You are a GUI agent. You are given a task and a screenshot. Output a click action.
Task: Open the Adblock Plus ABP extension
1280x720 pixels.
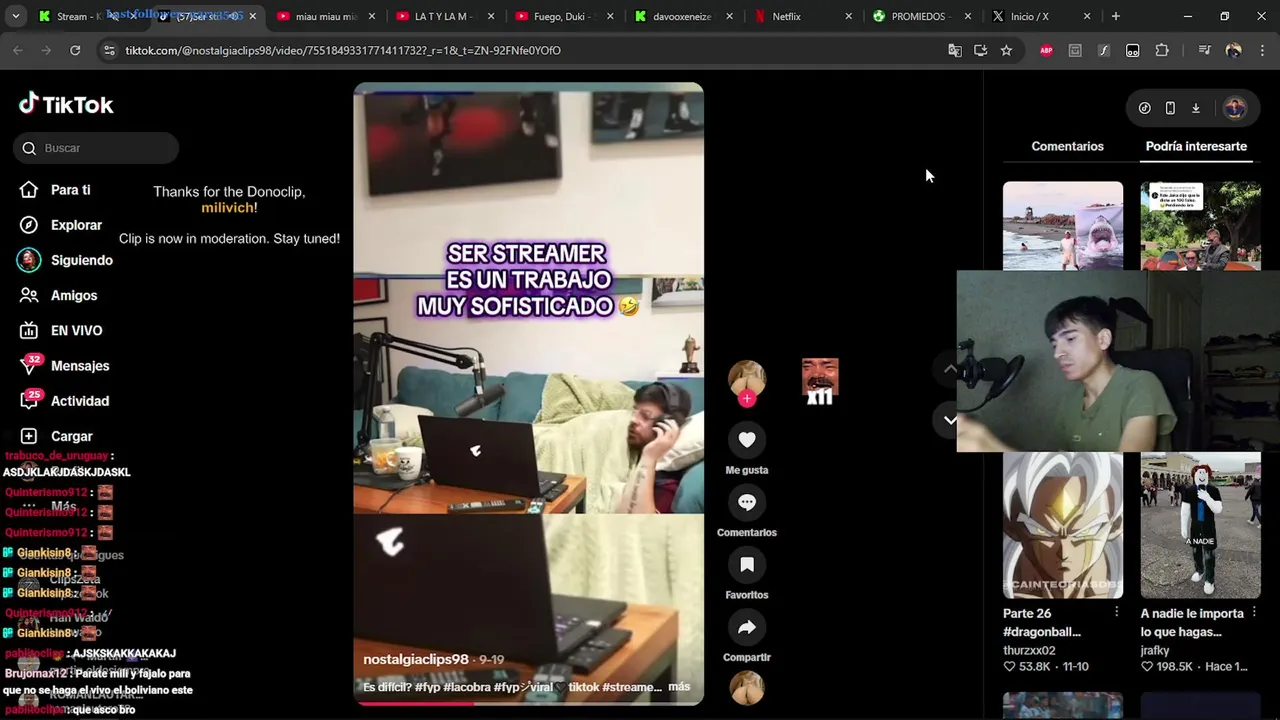click(1046, 50)
